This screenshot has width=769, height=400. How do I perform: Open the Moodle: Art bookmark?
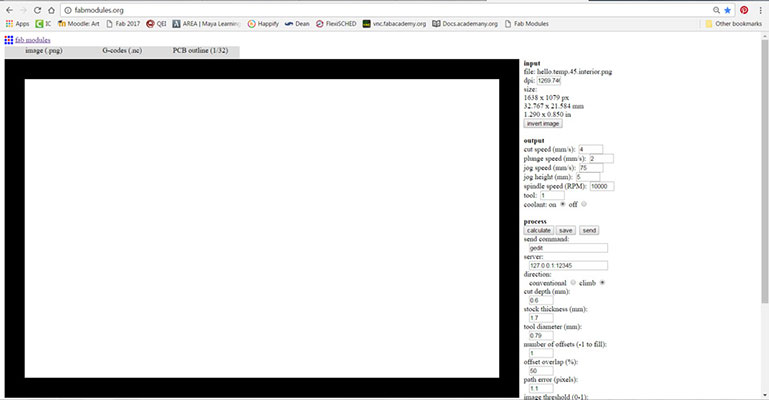(78, 24)
